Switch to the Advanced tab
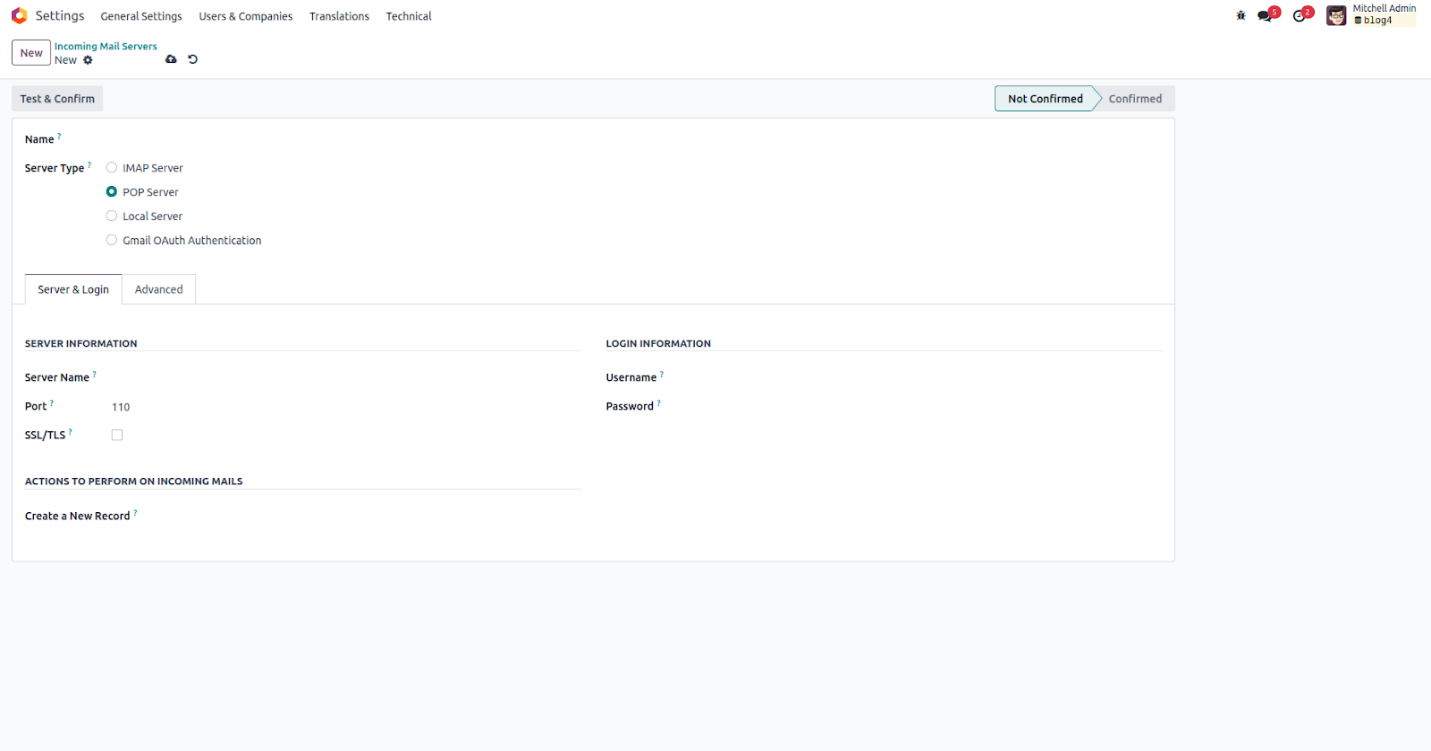 coord(159,289)
